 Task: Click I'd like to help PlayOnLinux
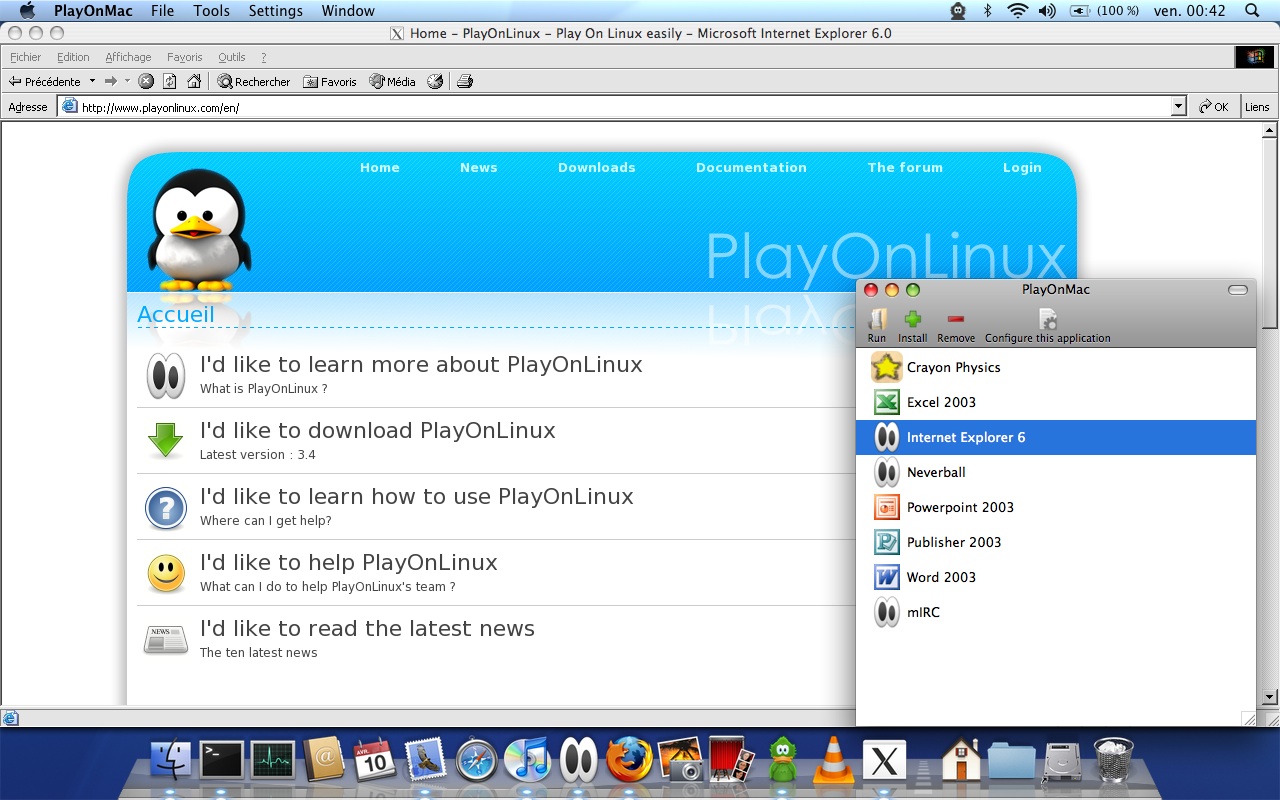(349, 563)
